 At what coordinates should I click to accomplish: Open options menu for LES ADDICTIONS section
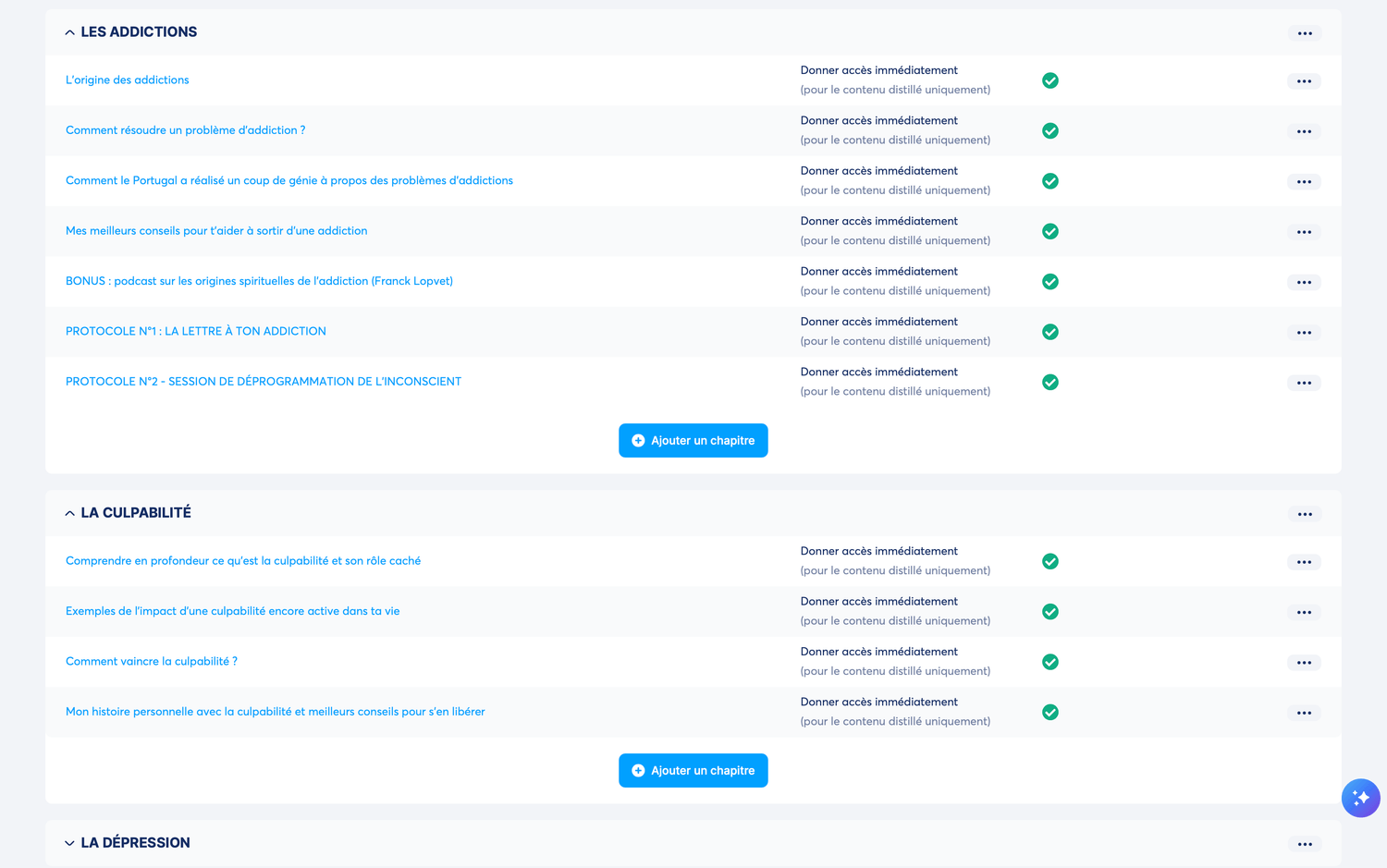pyautogui.click(x=1305, y=33)
